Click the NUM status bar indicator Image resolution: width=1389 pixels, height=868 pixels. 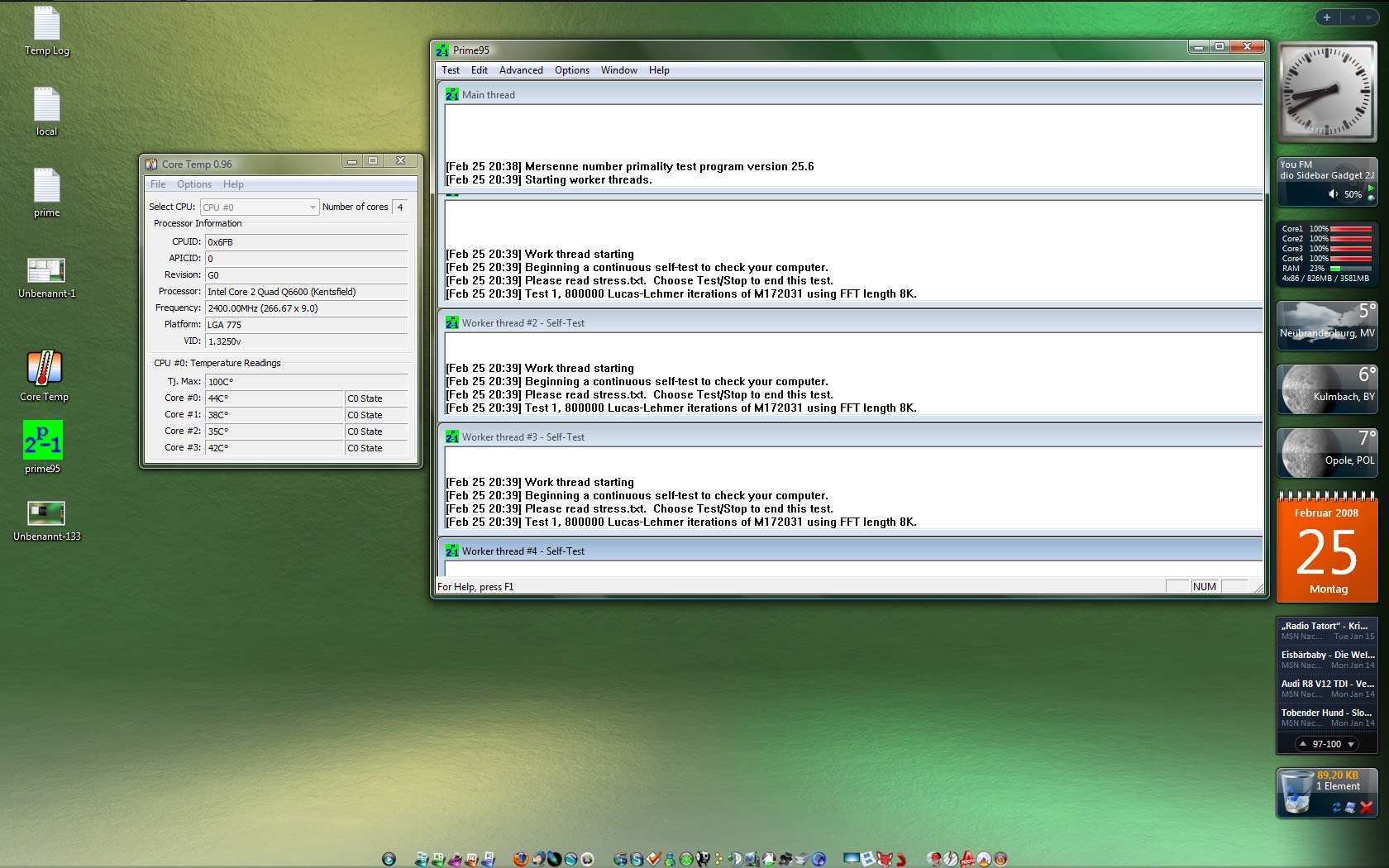click(x=1205, y=587)
